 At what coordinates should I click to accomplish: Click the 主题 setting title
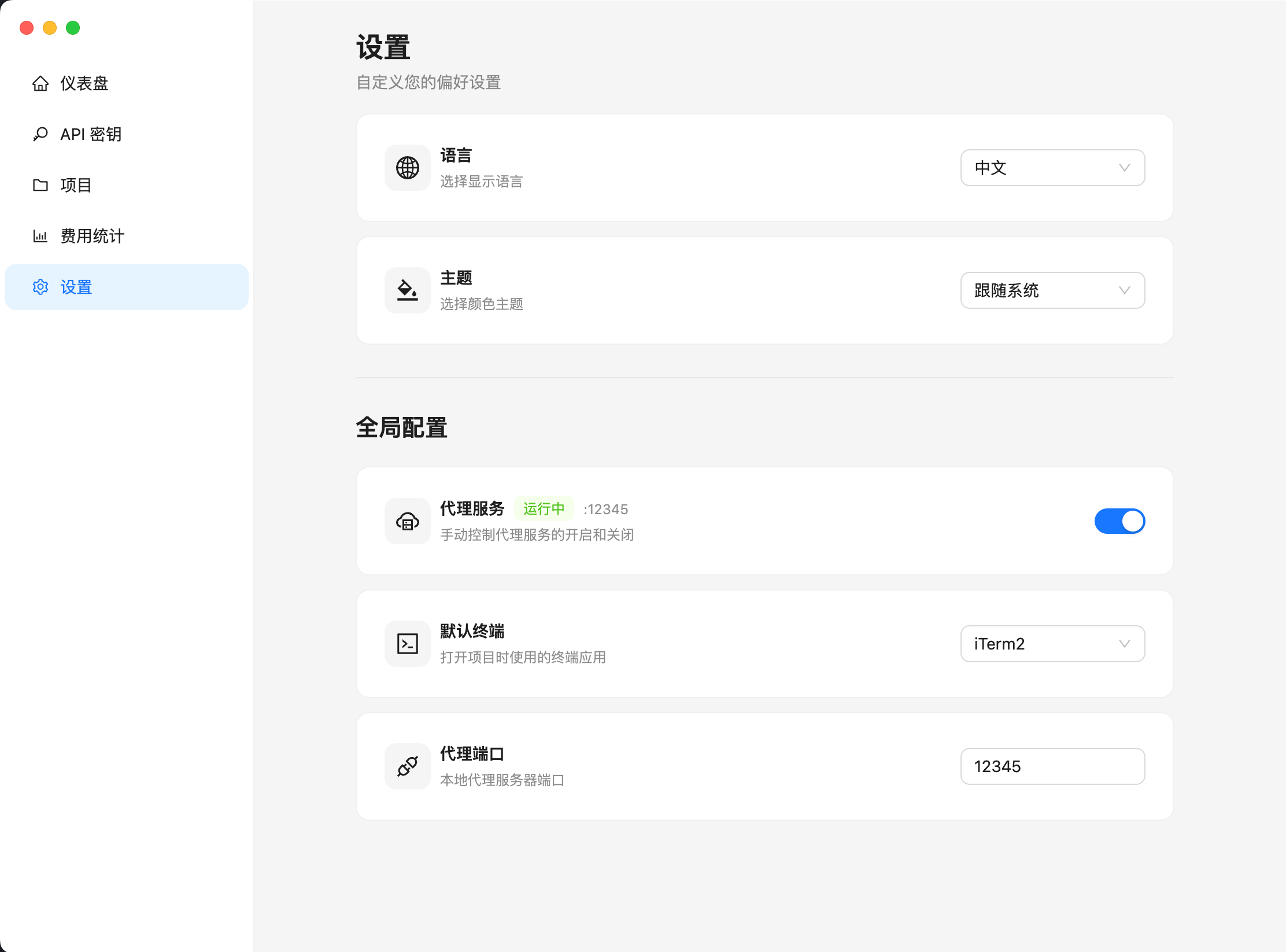[x=456, y=278]
